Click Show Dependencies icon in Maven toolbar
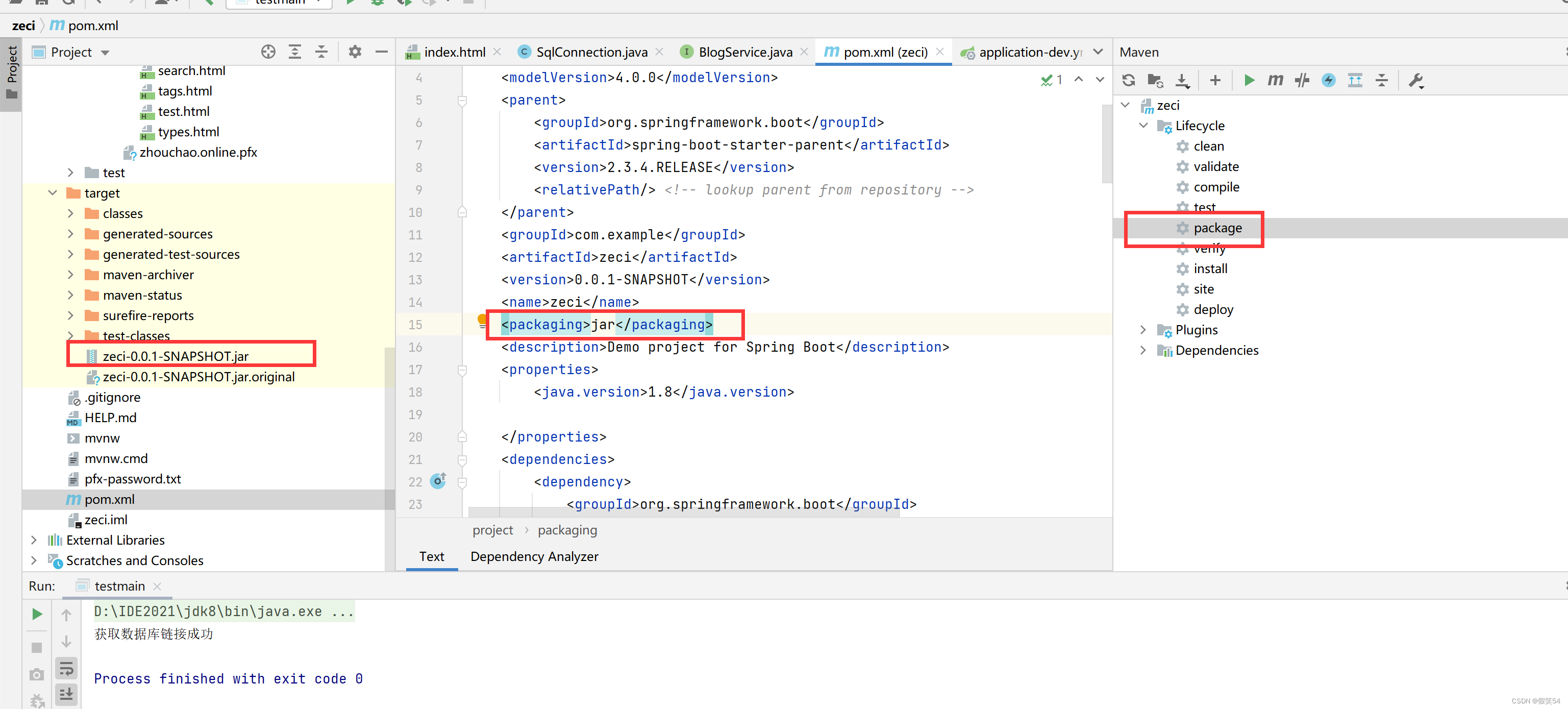This screenshot has width=1568, height=709. coord(1355,81)
